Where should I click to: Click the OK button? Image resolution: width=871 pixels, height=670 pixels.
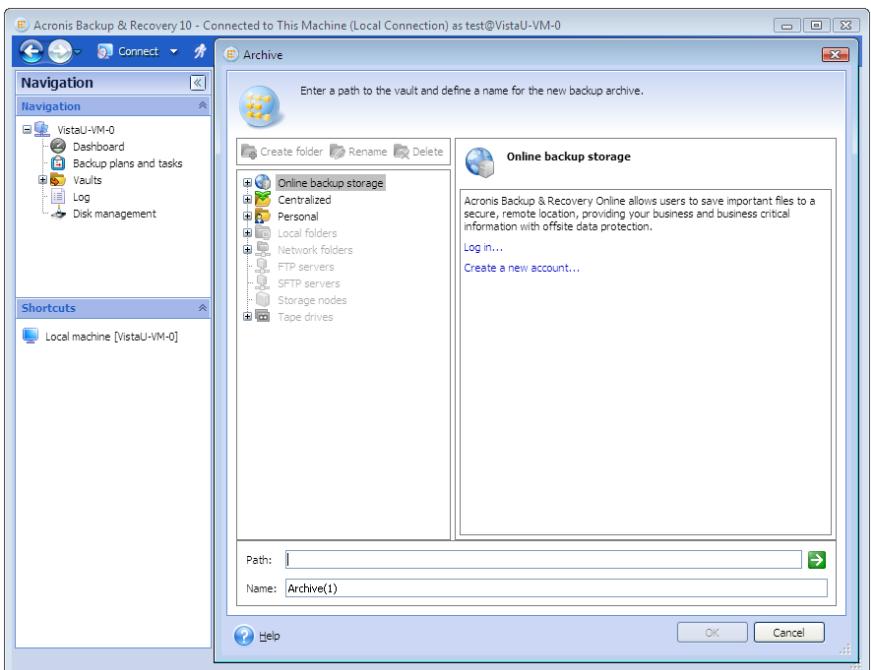[x=712, y=632]
